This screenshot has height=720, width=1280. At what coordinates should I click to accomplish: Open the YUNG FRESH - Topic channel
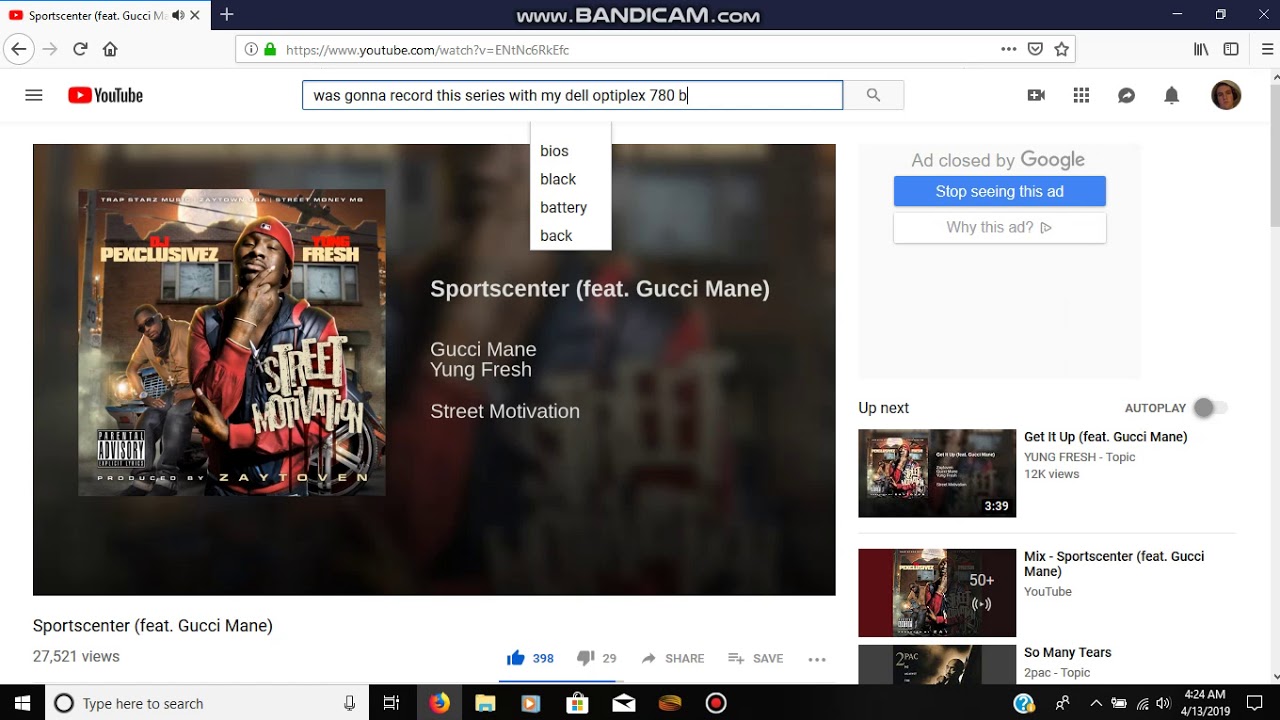(x=1079, y=457)
